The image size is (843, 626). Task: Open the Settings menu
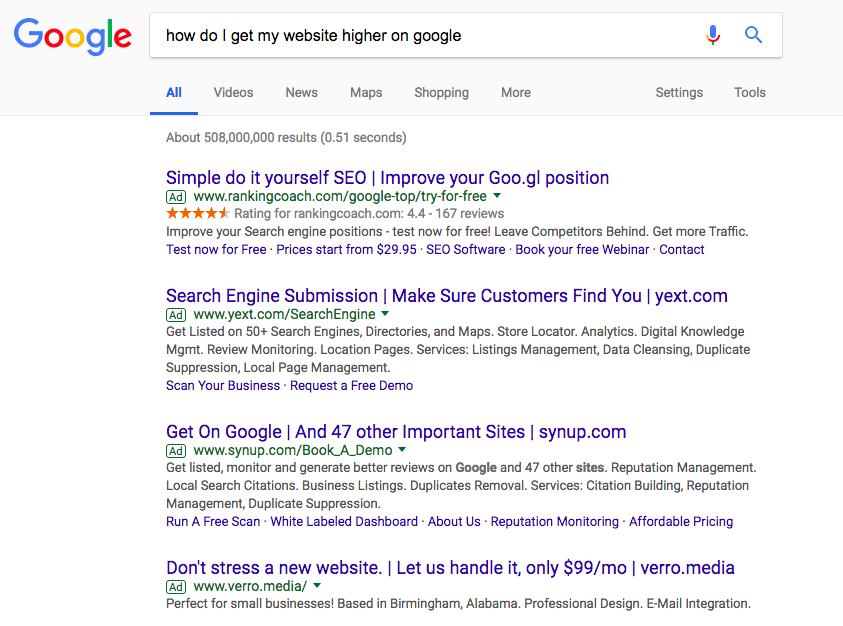coord(679,93)
